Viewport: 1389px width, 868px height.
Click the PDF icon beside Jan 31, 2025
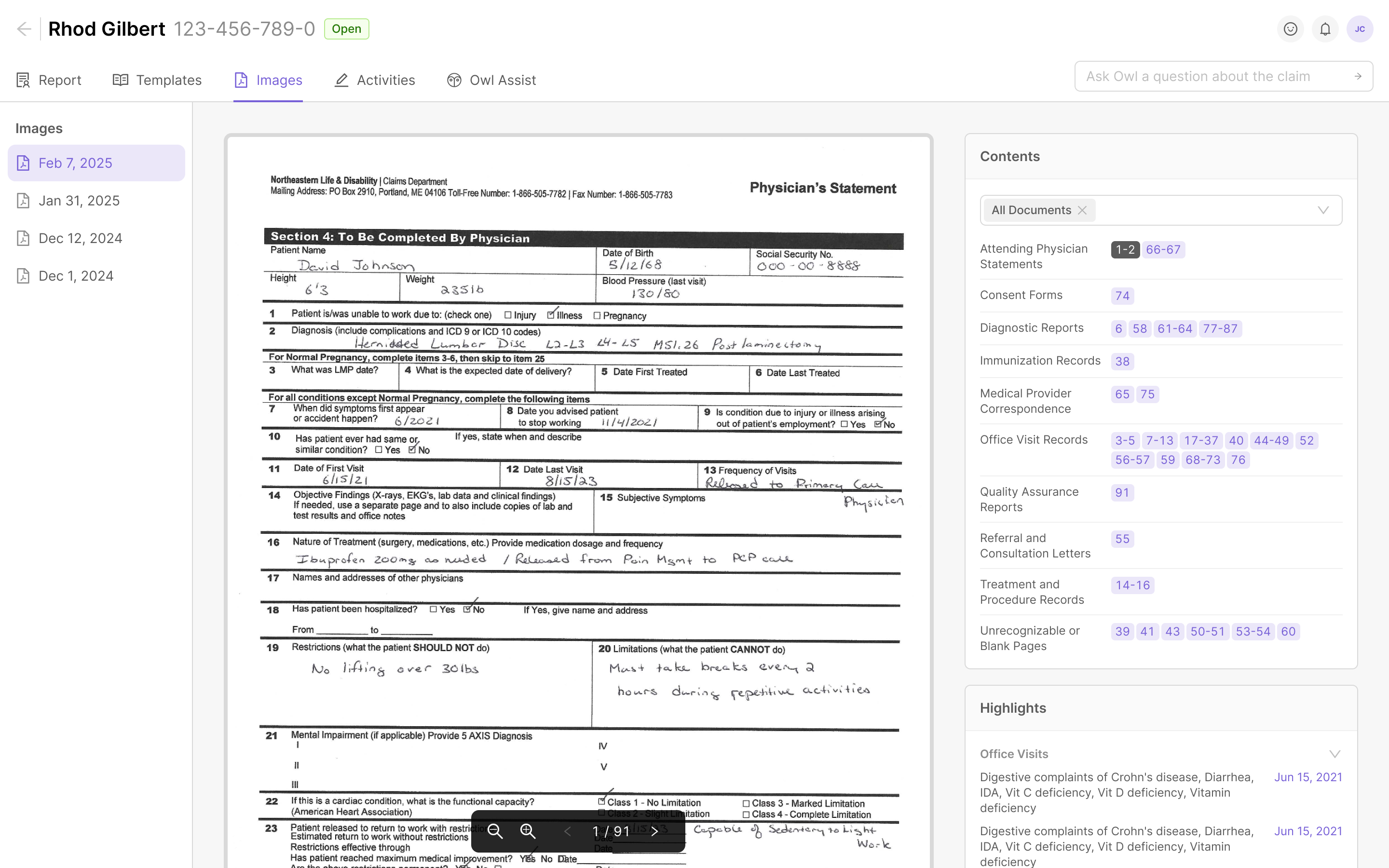click(x=23, y=201)
